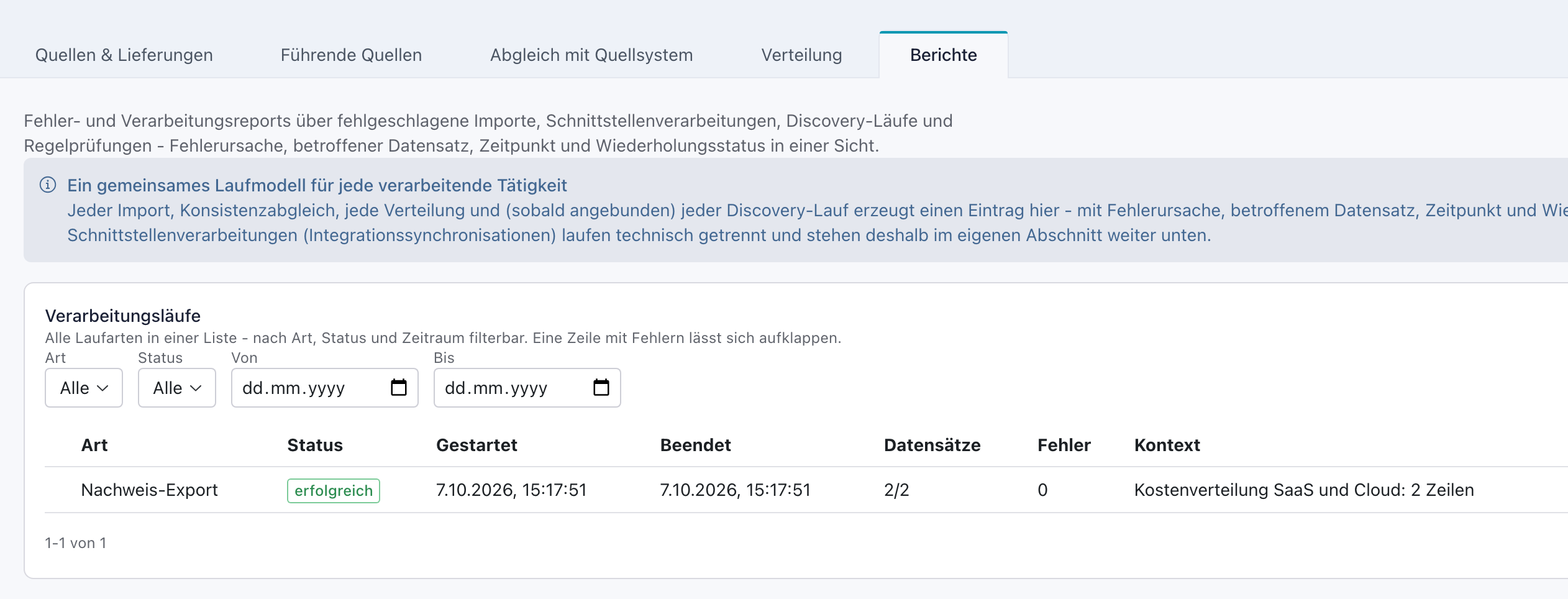
Task: Click the Fehler value 0
Action: pos(1042,490)
